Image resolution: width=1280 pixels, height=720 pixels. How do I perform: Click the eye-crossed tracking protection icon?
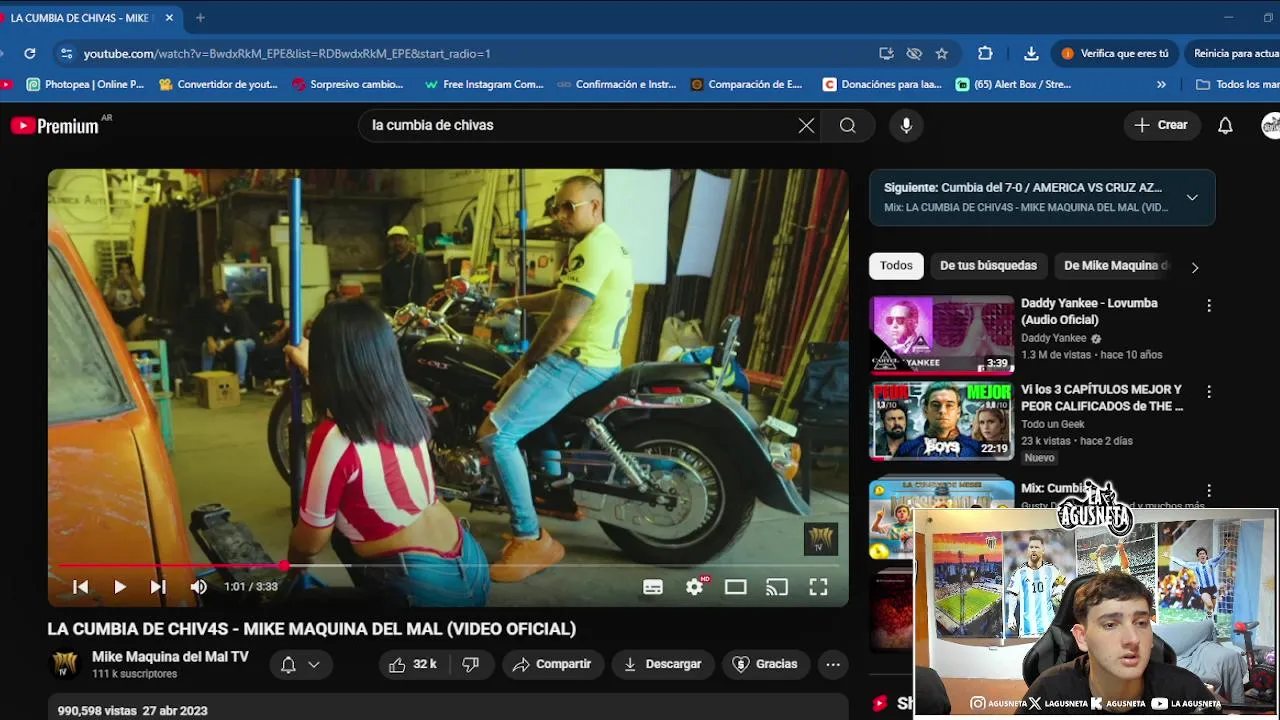coord(914,53)
